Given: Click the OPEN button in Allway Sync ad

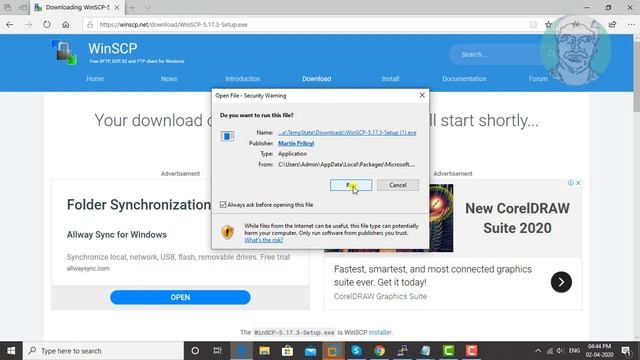Looking at the screenshot, I should [x=180, y=297].
